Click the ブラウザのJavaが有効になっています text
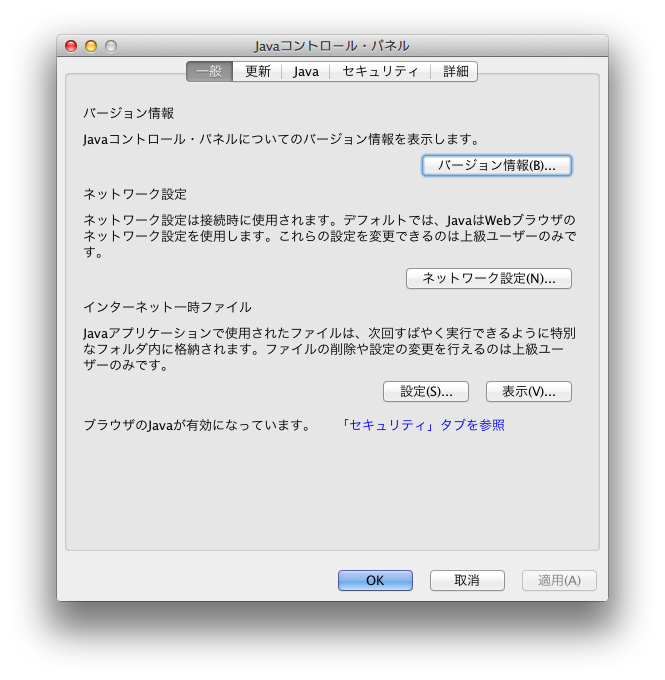Screen dimensions: 665x680 (197, 425)
